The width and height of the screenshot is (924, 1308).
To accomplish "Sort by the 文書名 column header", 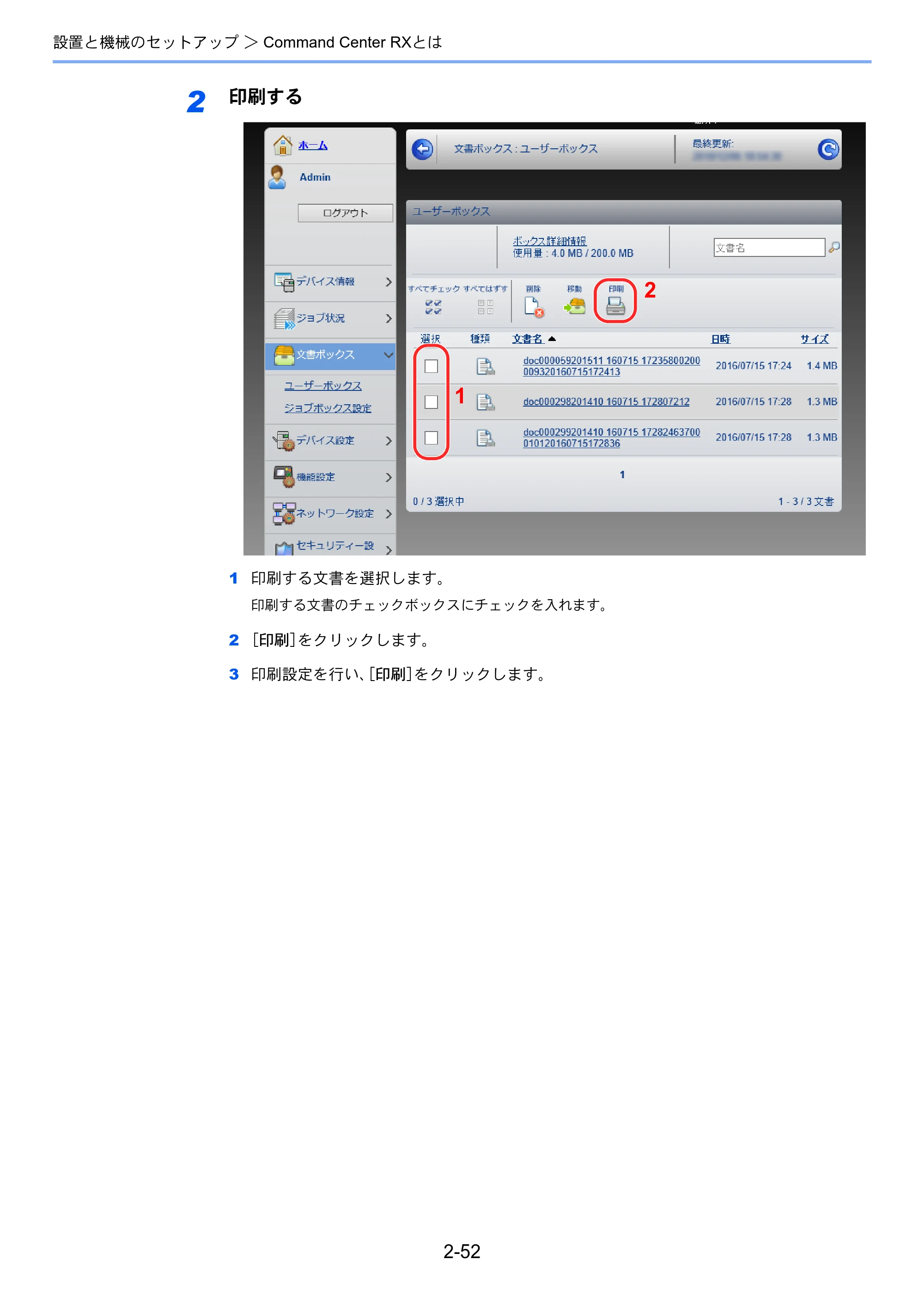I will tap(528, 339).
